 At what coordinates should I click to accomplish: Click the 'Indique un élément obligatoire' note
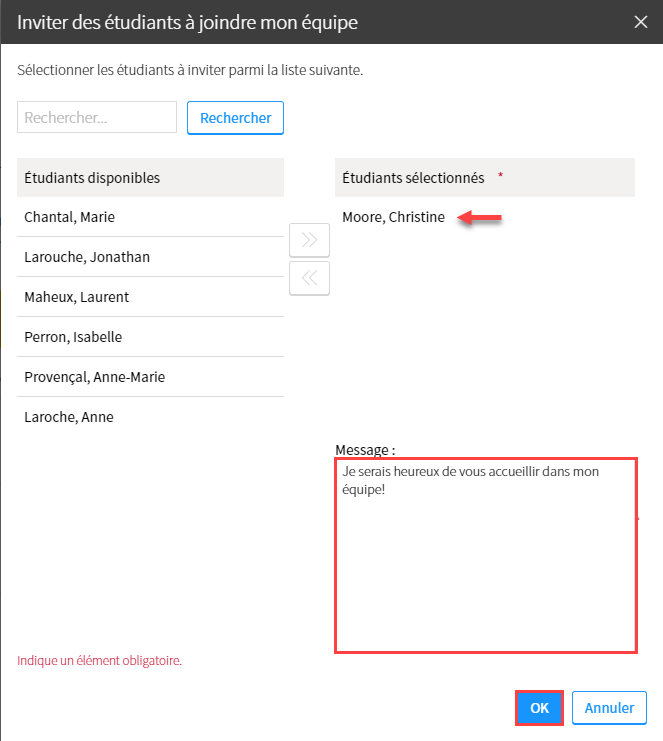point(99,661)
